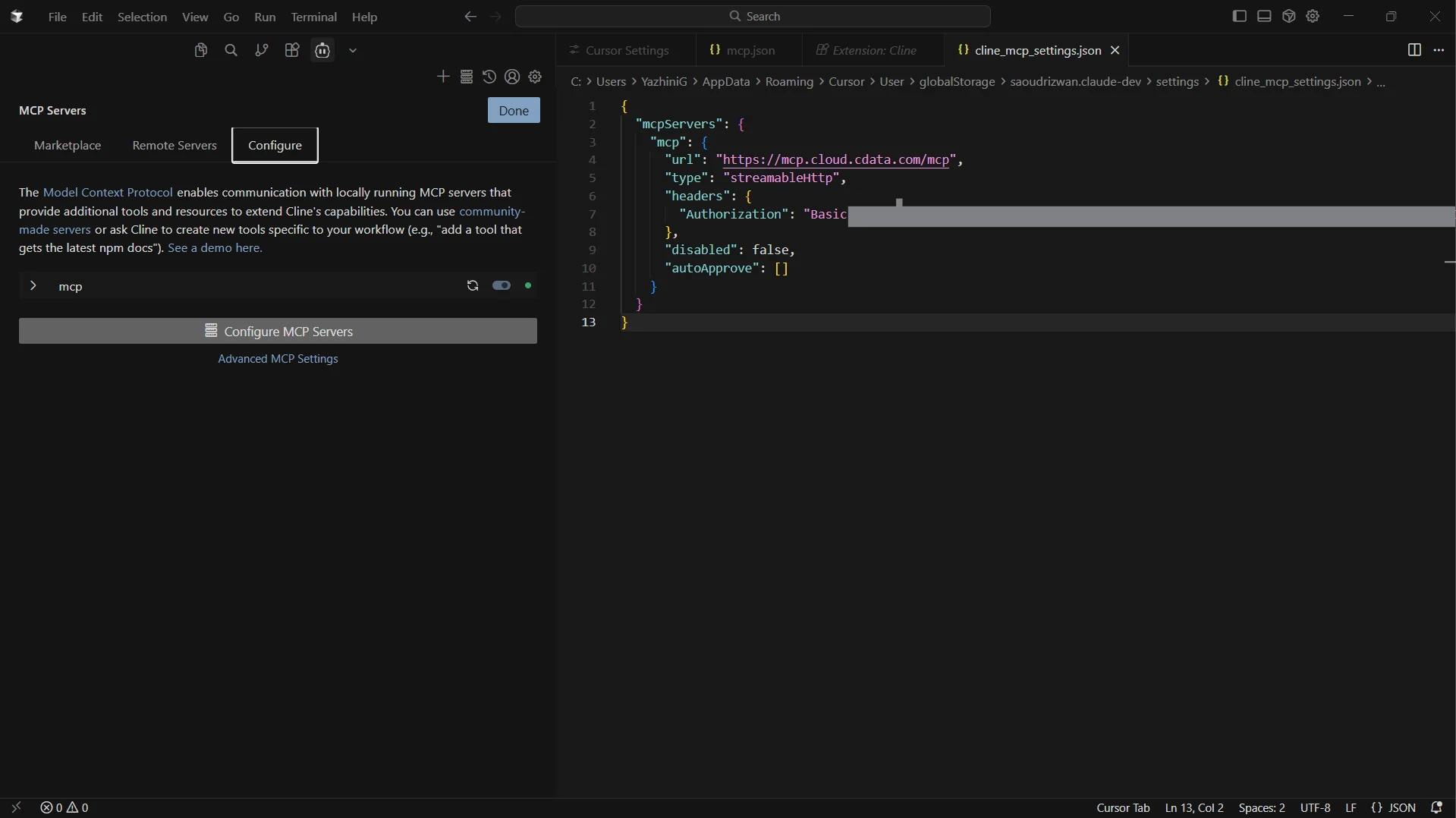The height and width of the screenshot is (818, 1456).
Task: Switch to the Marketplace tab
Action: coord(68,145)
